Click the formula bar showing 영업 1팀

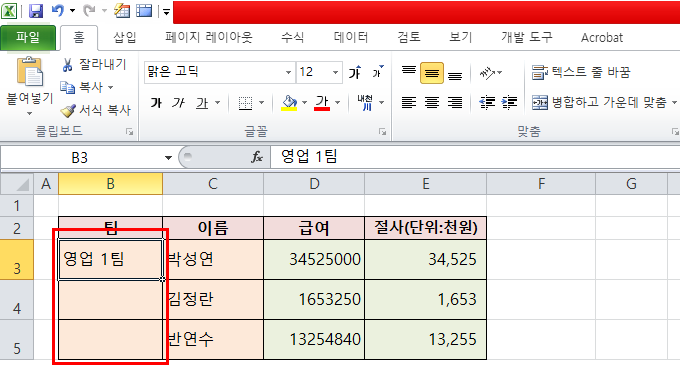(475, 157)
